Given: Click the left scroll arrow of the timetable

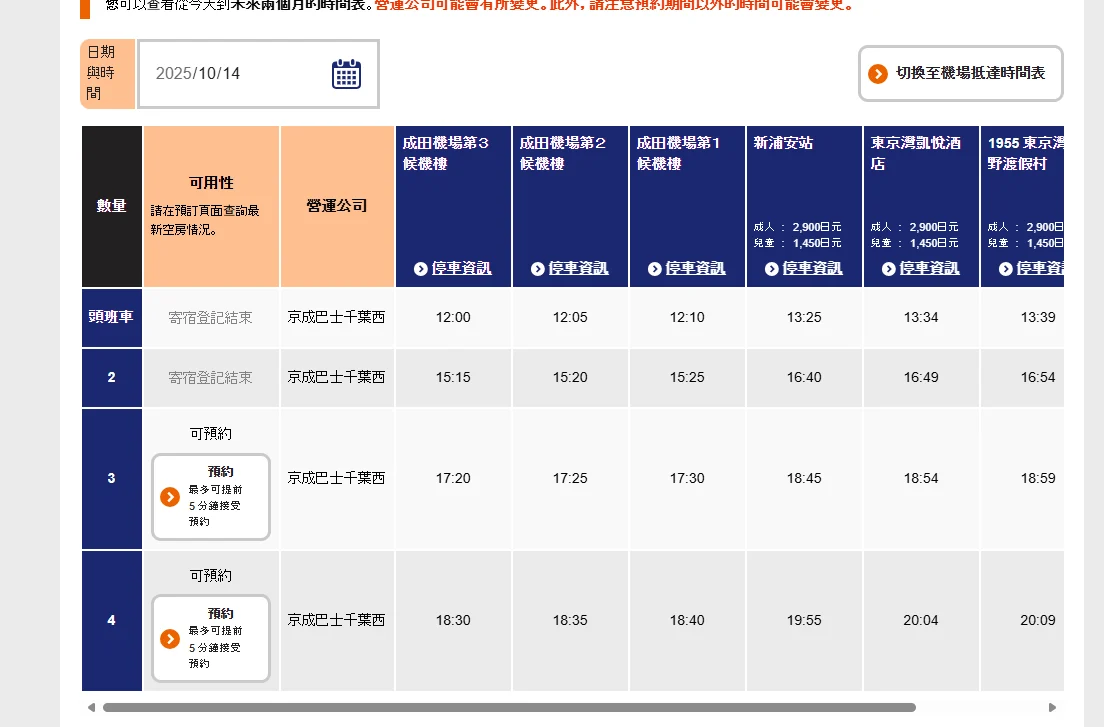Looking at the screenshot, I should click(91, 707).
